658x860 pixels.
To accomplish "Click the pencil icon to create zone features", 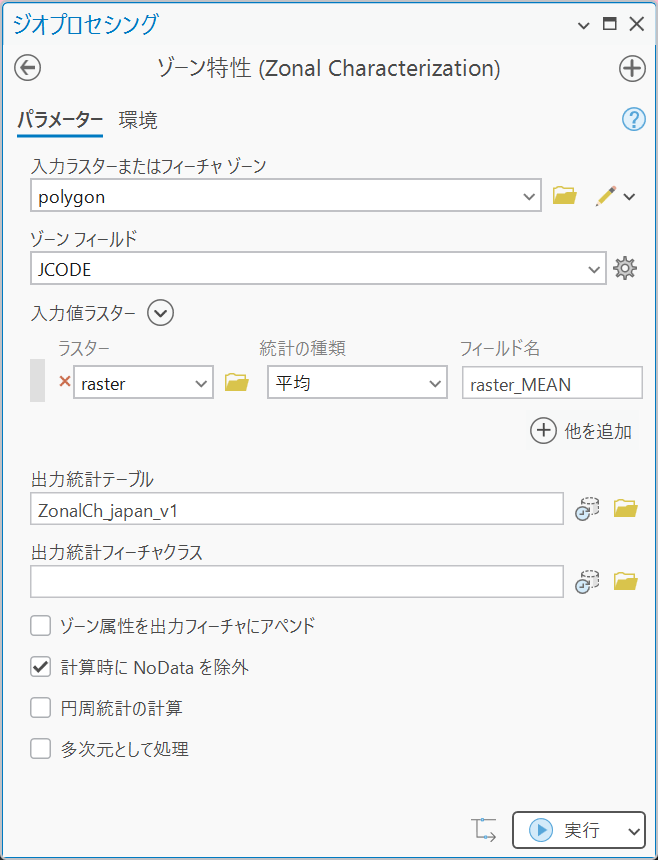I will pyautogui.click(x=606, y=196).
